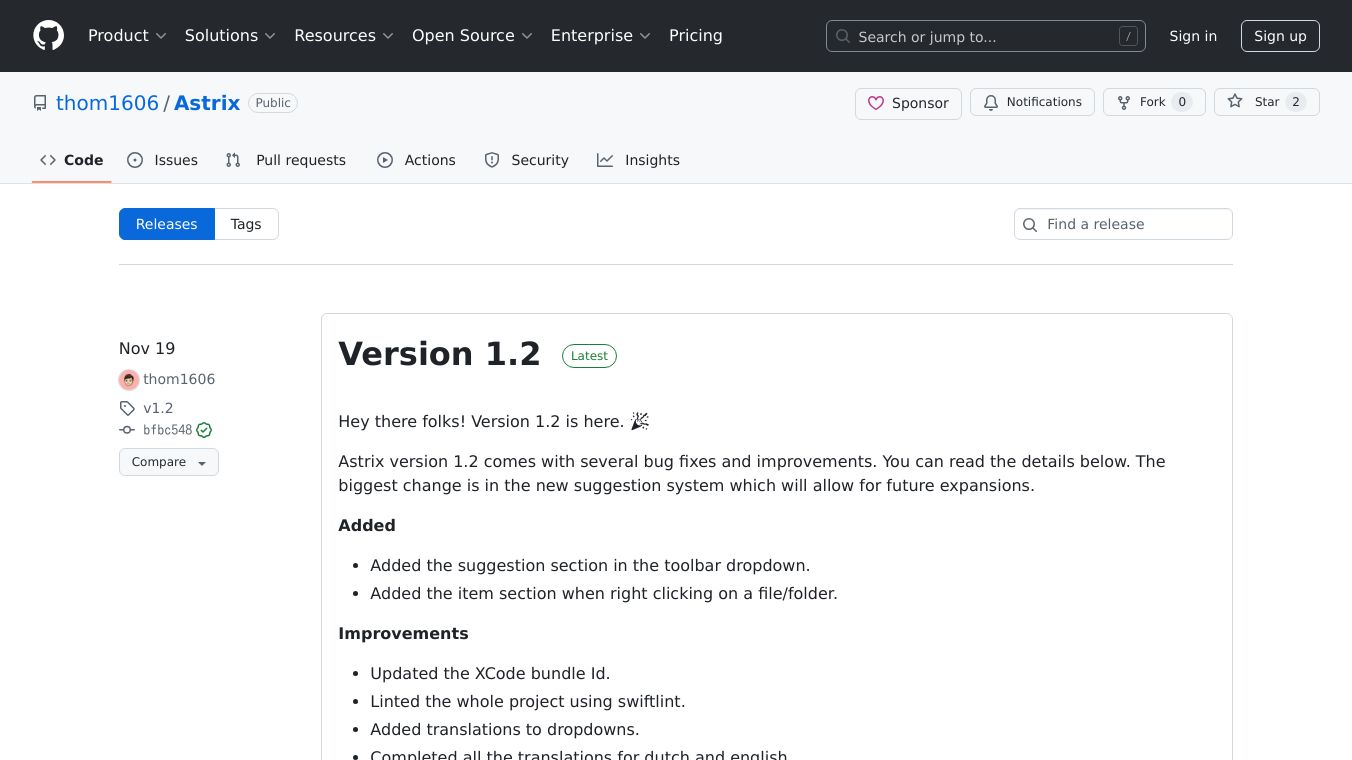Open the Product menu dropdown
Screen dimensions: 1352x760
coord(127,36)
